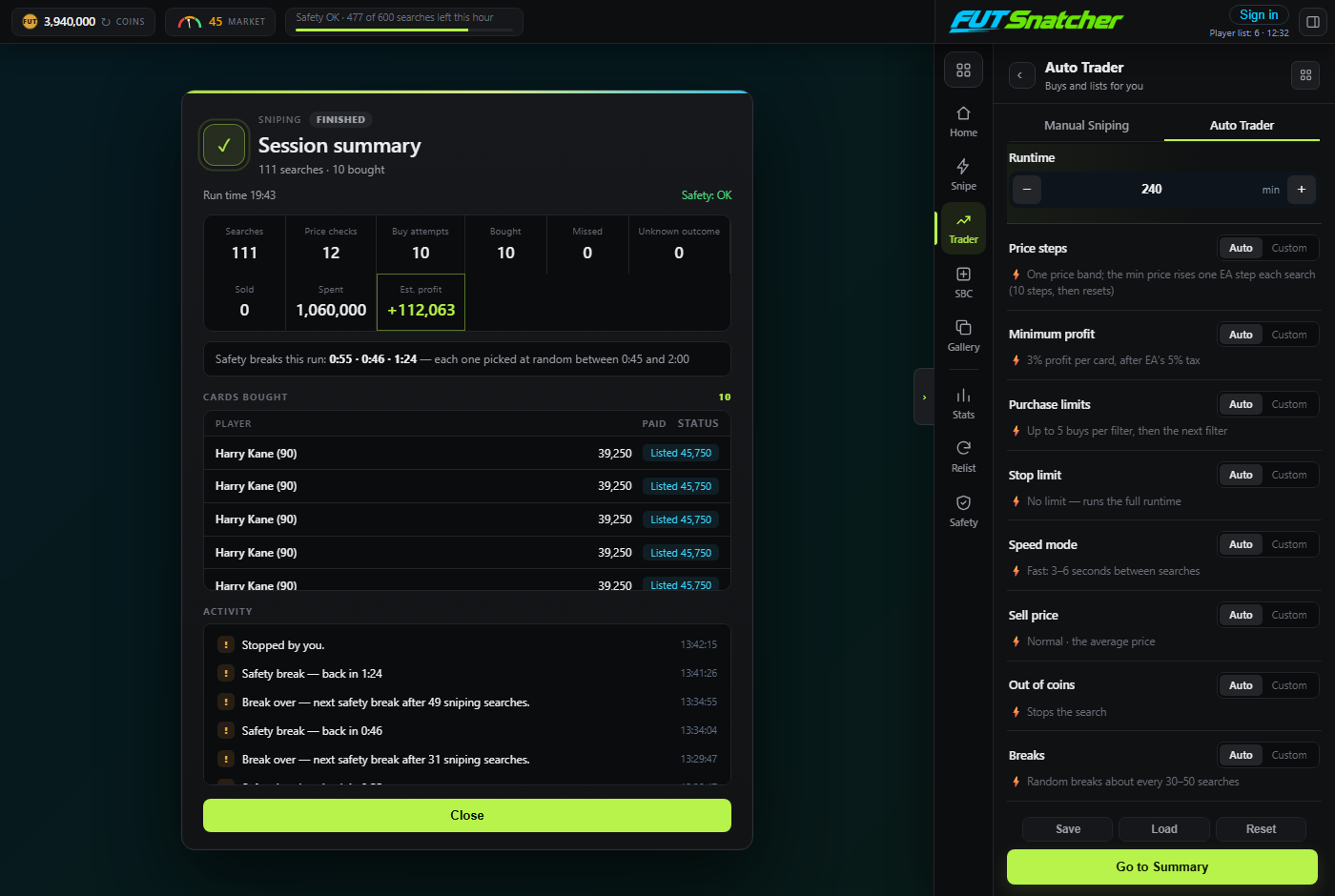1335x896 pixels.
Task: Click the Est. profit +112,063 cell
Action: point(421,302)
